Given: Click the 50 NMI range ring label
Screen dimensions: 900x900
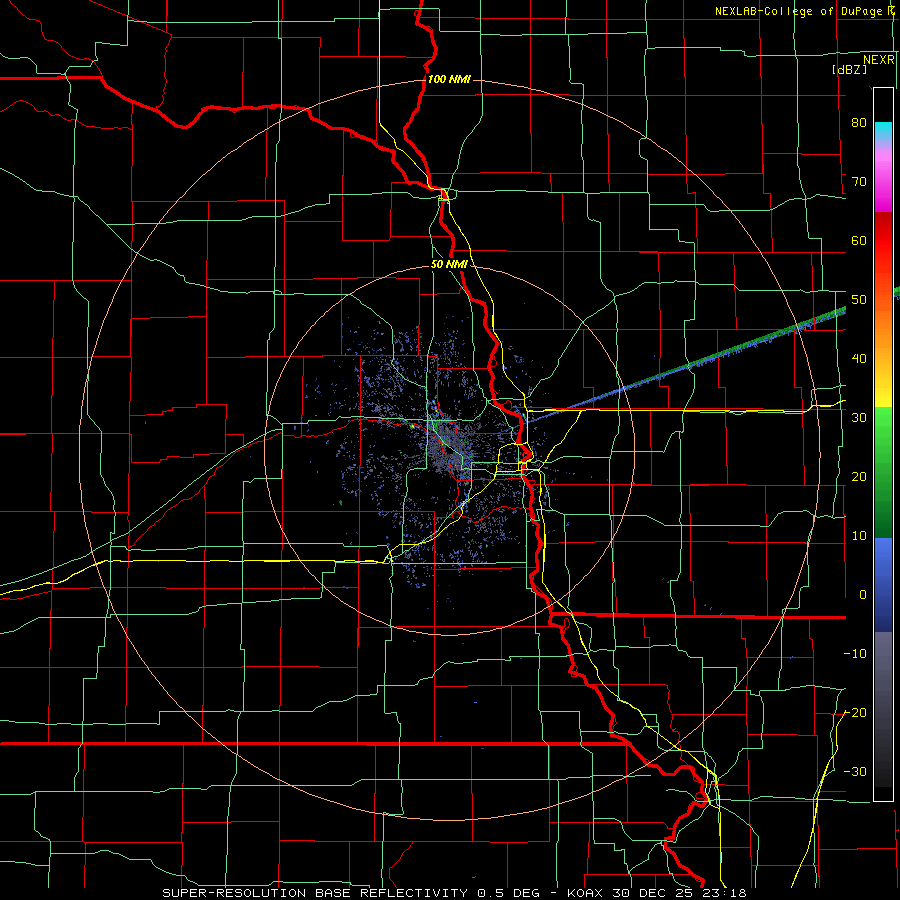Looking at the screenshot, I should click(449, 265).
